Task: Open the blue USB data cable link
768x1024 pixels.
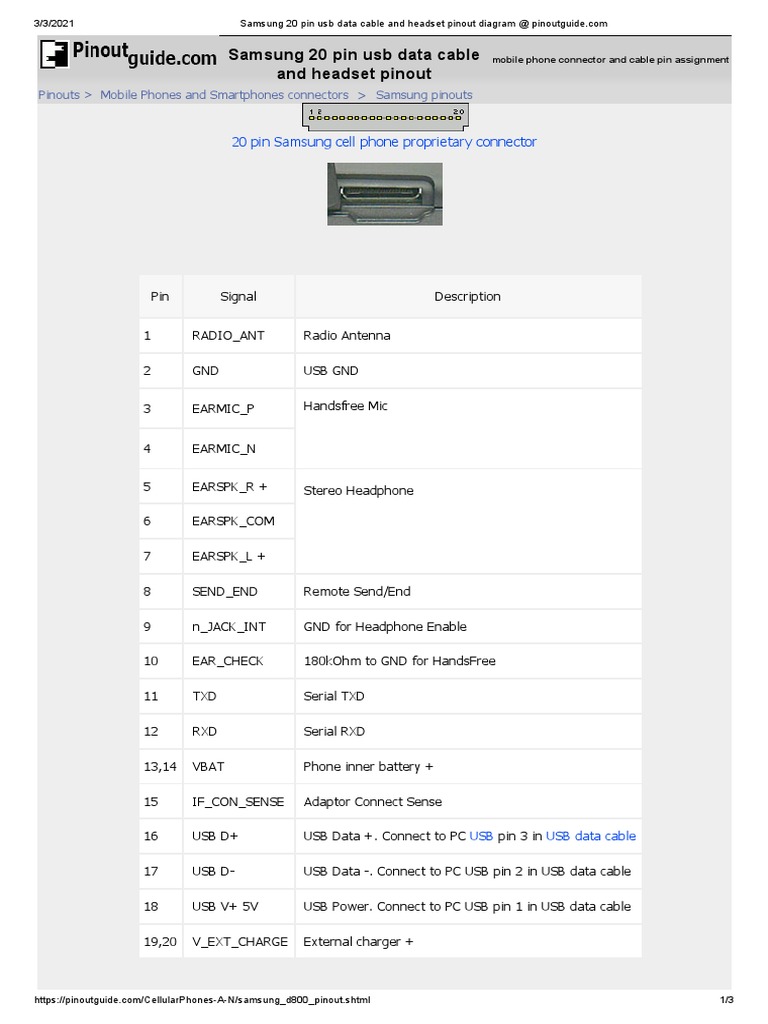Action: pyautogui.click(x=591, y=836)
